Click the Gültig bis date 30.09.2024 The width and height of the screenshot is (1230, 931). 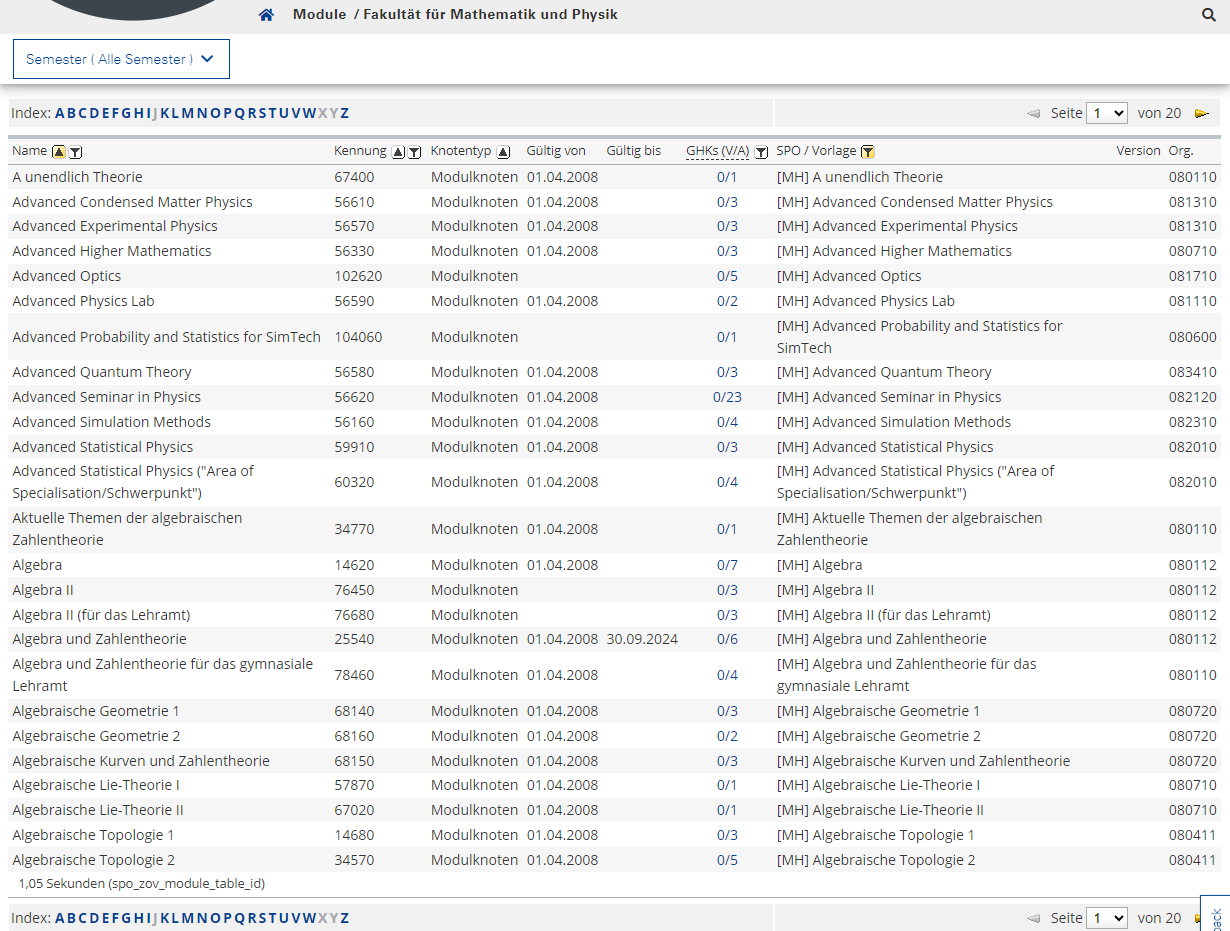click(642, 639)
